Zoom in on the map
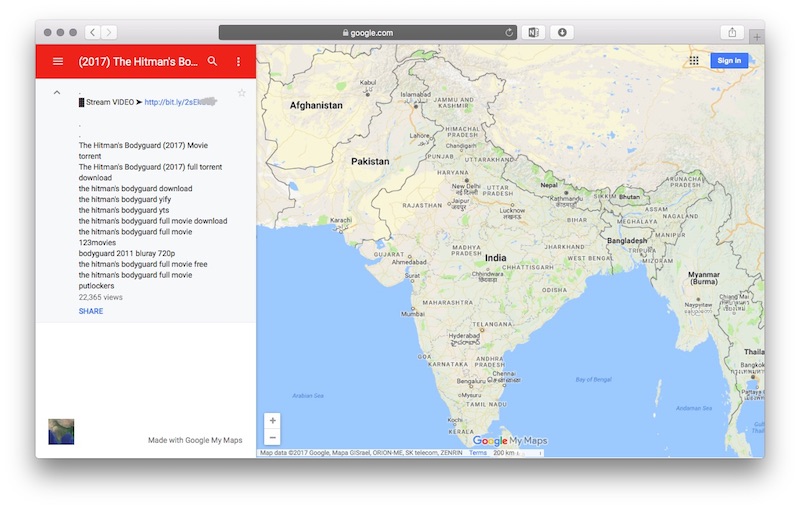 pyautogui.click(x=273, y=421)
